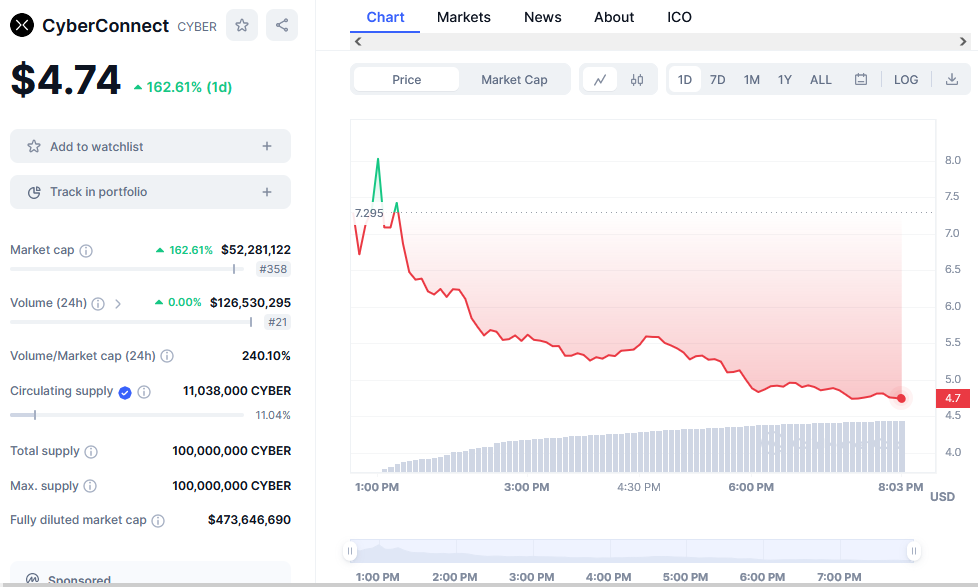Open the Chart tab
Image resolution: width=978 pixels, height=587 pixels.
(x=385, y=17)
